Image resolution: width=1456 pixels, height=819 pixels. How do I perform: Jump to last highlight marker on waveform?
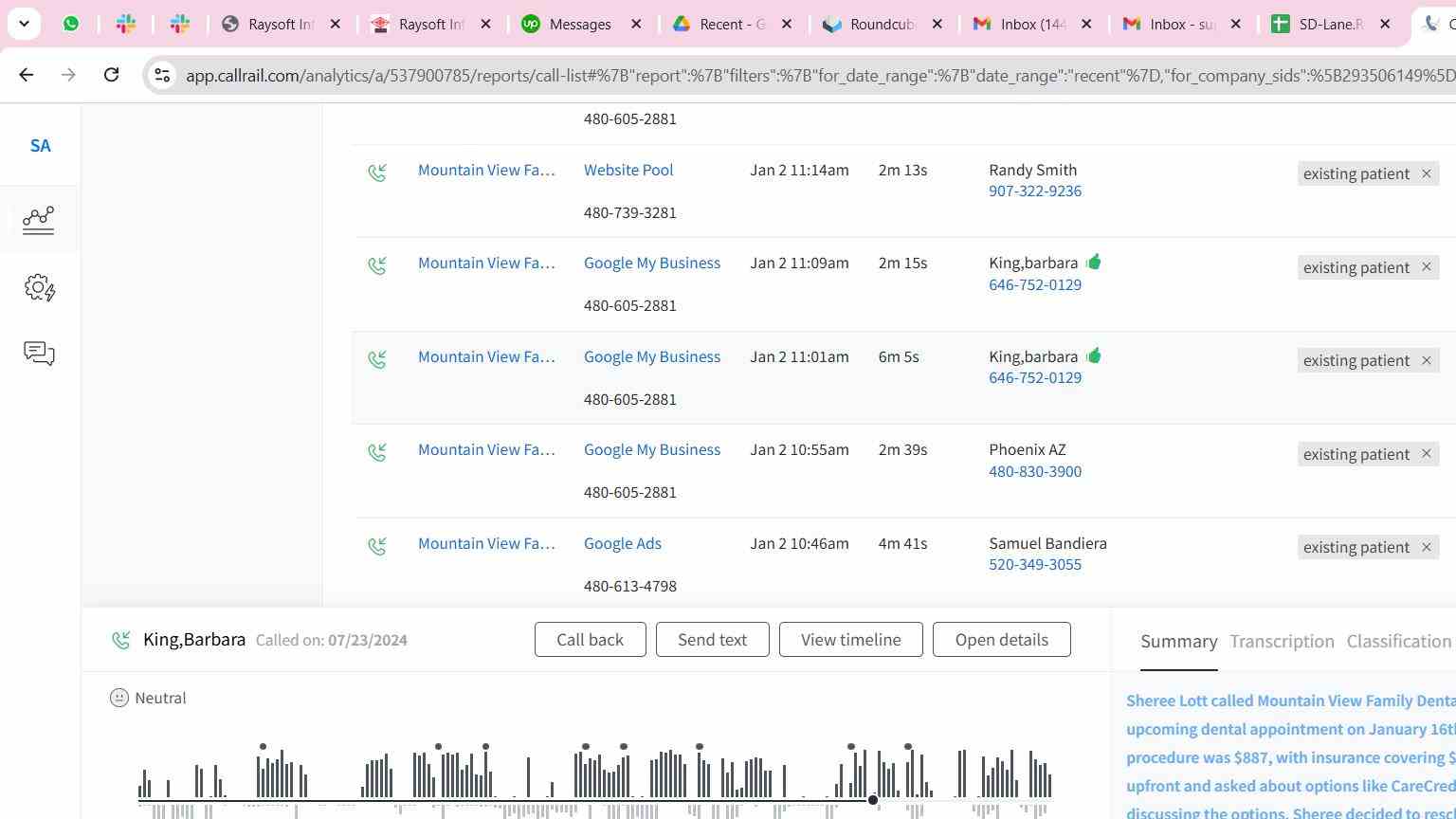coord(908,747)
